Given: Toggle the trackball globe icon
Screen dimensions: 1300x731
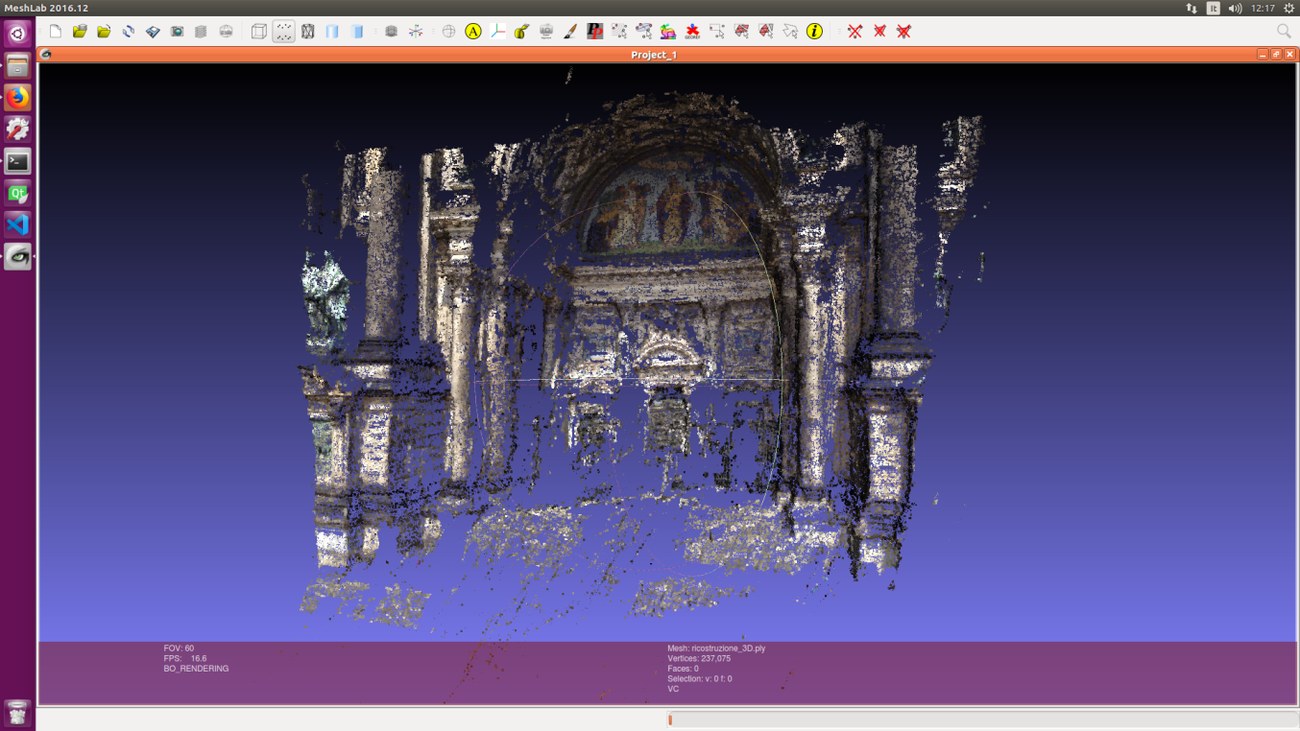Looking at the screenshot, I should [x=449, y=31].
